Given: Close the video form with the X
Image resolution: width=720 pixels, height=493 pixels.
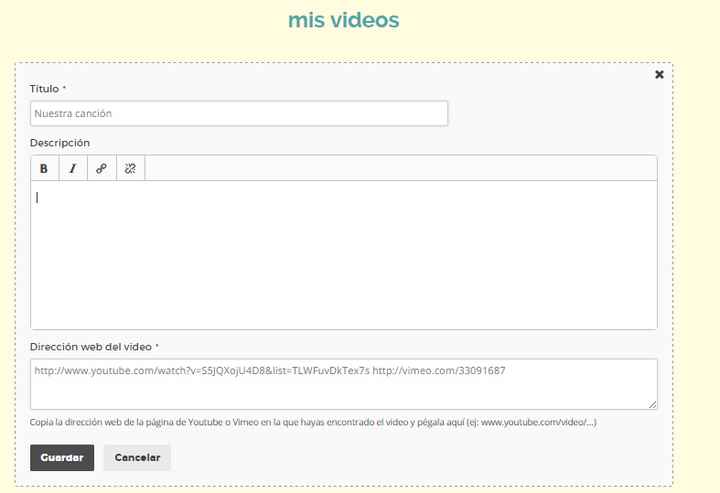Looking at the screenshot, I should coord(659,74).
